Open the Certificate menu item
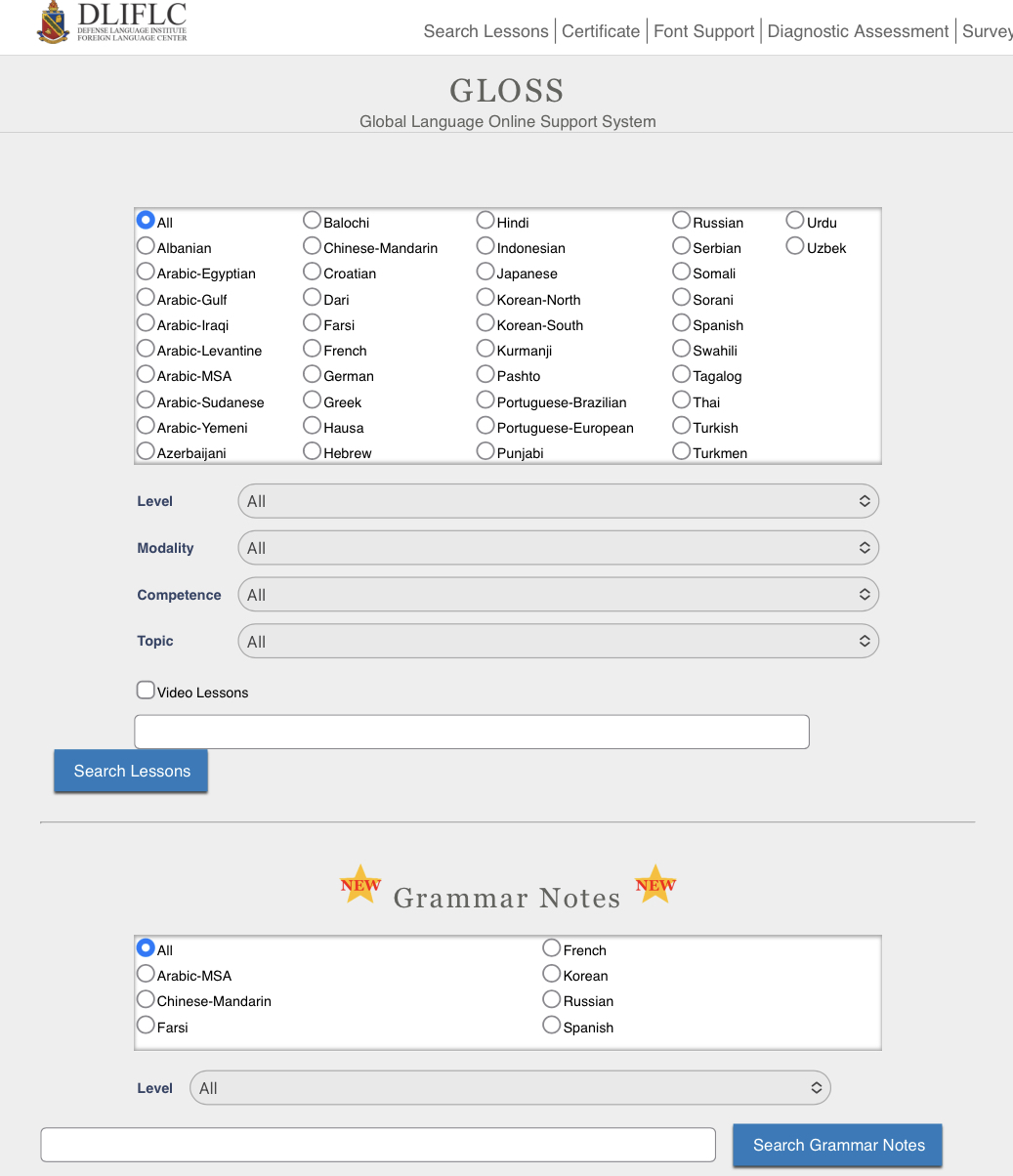1013x1176 pixels. point(601,31)
